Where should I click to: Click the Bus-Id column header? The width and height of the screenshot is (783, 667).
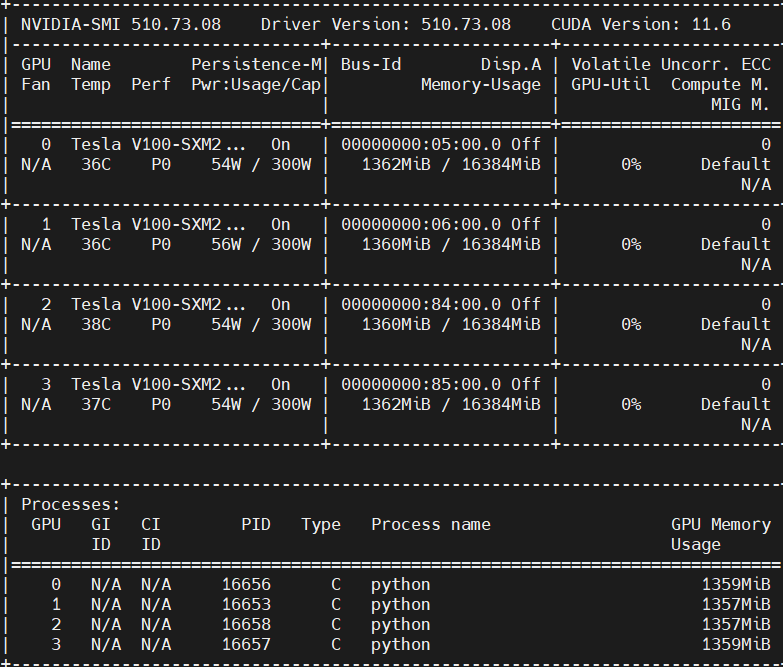point(371,64)
